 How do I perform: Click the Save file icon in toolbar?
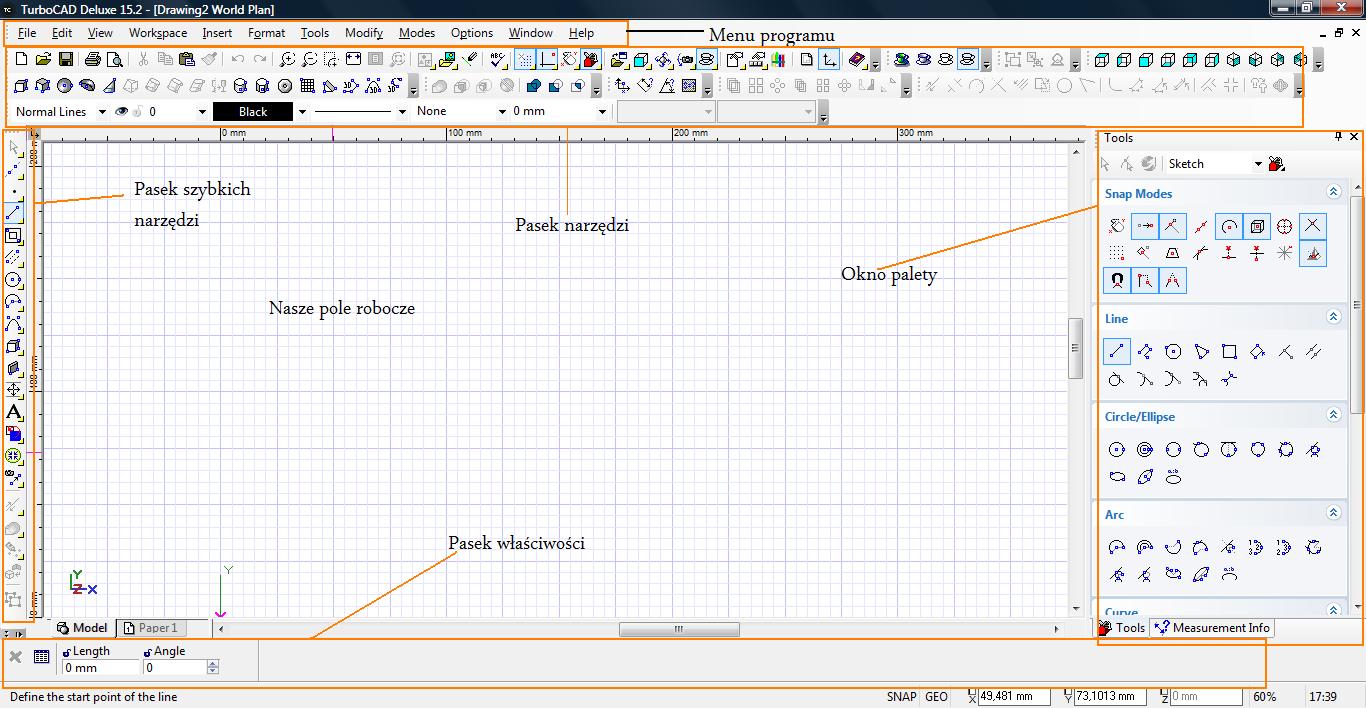coord(64,60)
